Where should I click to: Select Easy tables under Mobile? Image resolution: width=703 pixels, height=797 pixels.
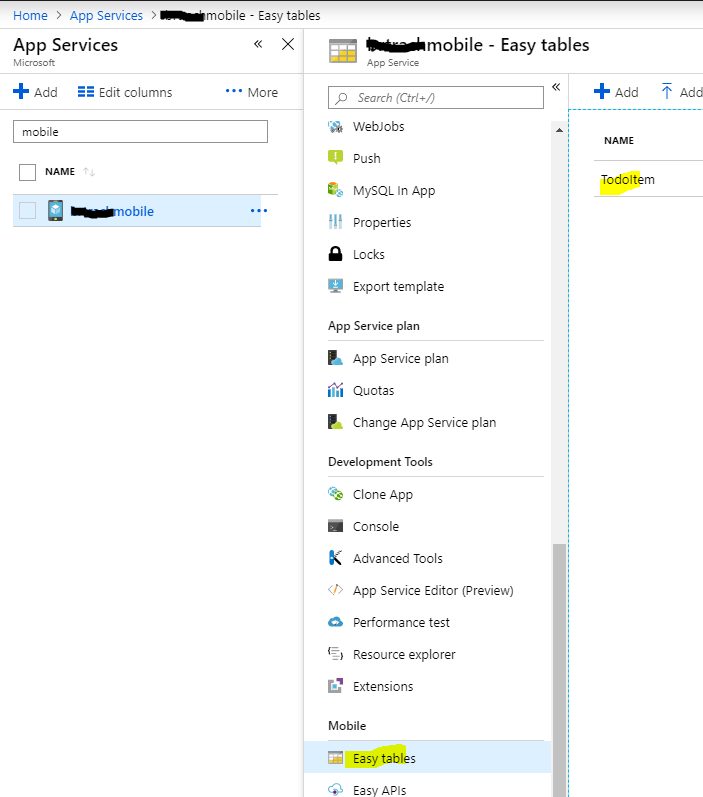[x=427, y=758]
